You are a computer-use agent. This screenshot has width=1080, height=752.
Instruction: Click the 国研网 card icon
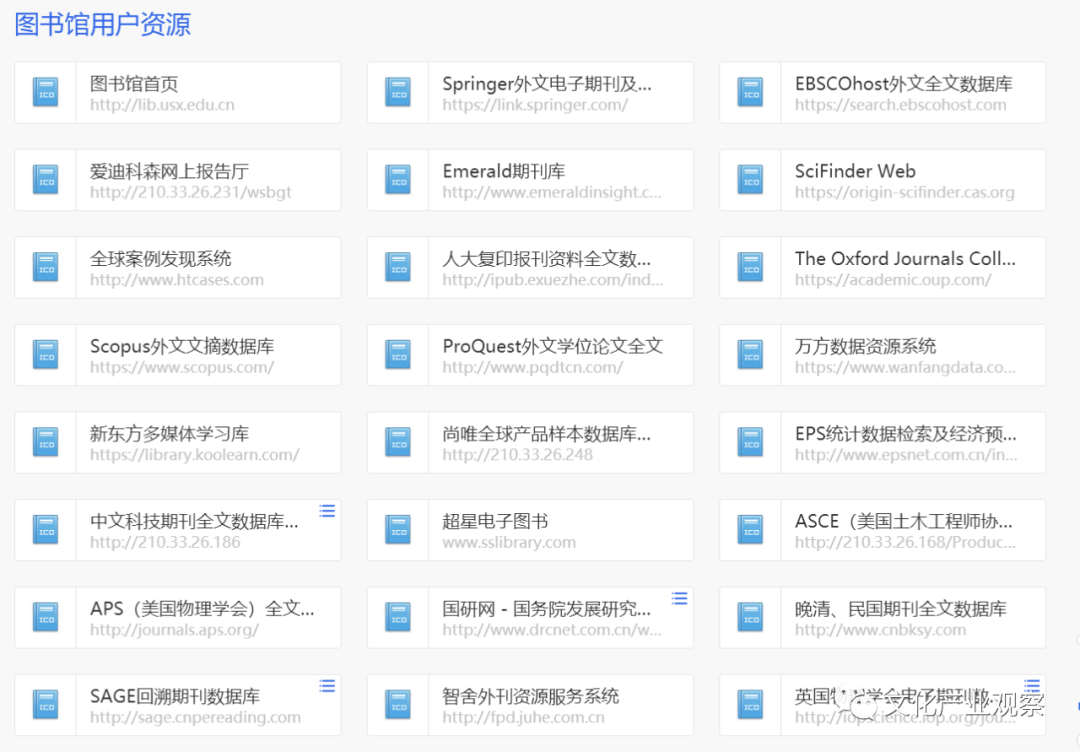point(398,617)
